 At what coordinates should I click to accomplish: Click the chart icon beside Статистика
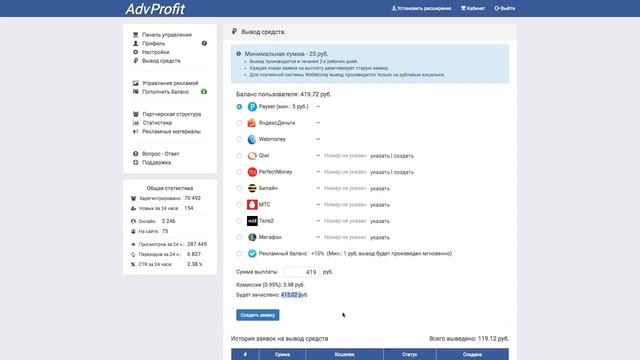pos(136,123)
